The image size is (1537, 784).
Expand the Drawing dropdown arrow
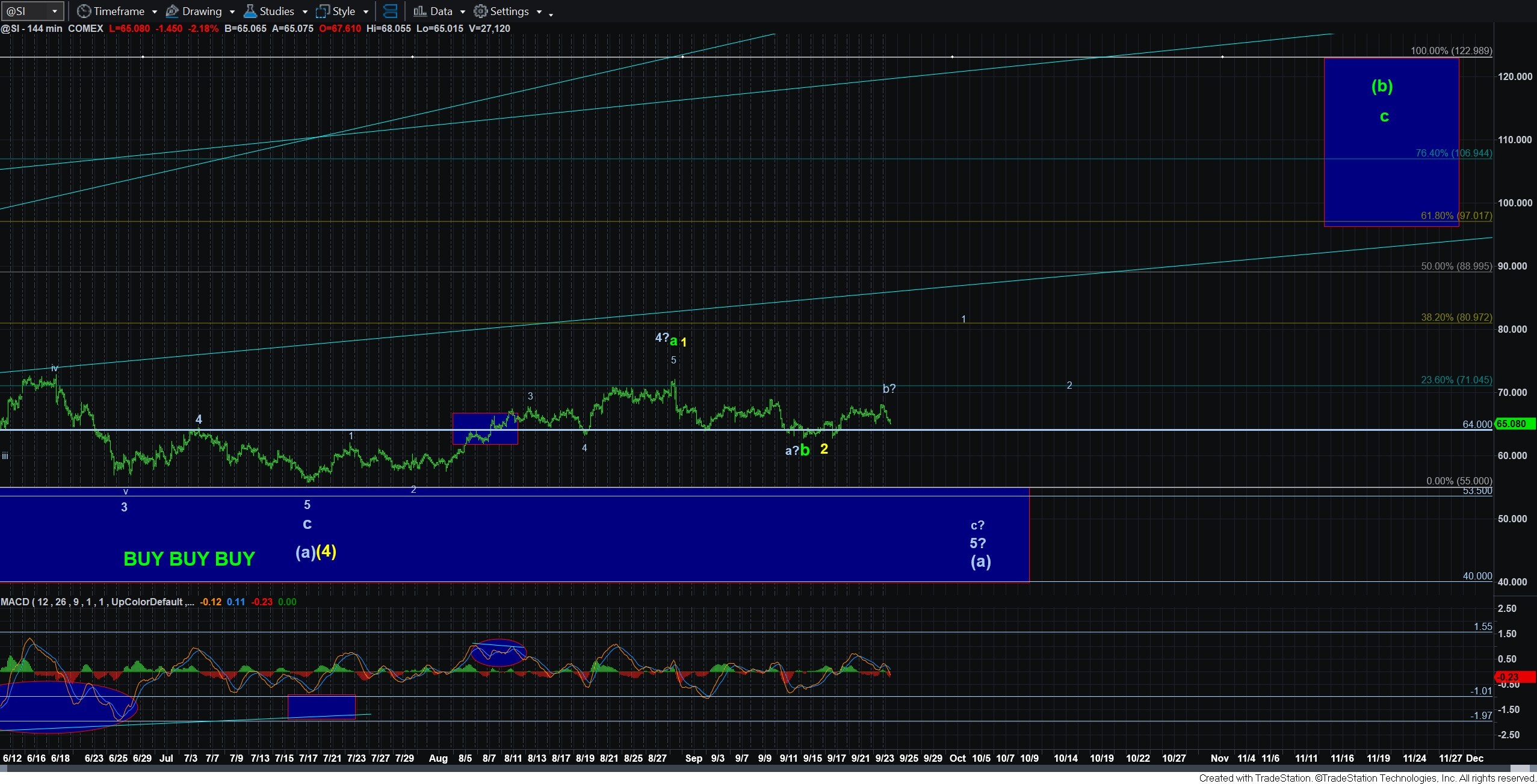pyautogui.click(x=232, y=11)
